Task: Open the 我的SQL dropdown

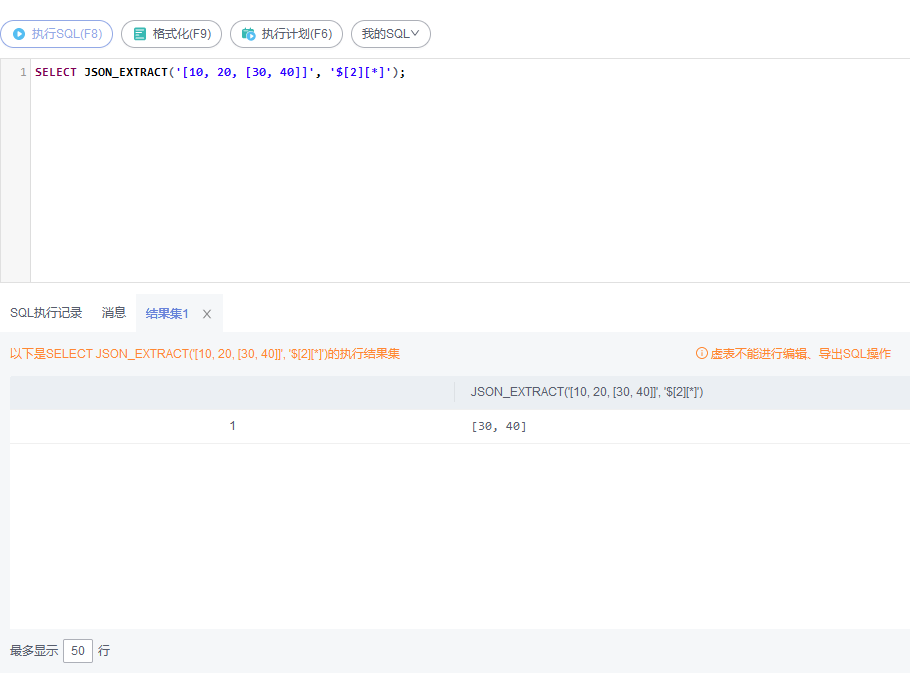Action: pyautogui.click(x=390, y=33)
